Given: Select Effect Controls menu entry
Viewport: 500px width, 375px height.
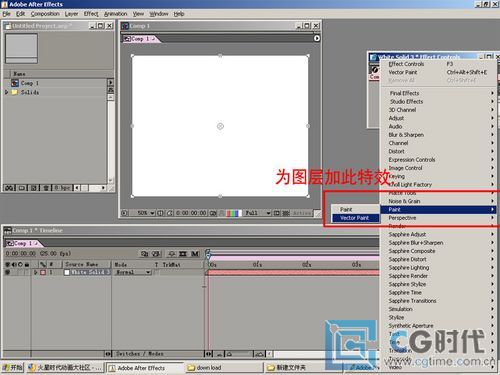Looking at the screenshot, I should click(438, 64).
